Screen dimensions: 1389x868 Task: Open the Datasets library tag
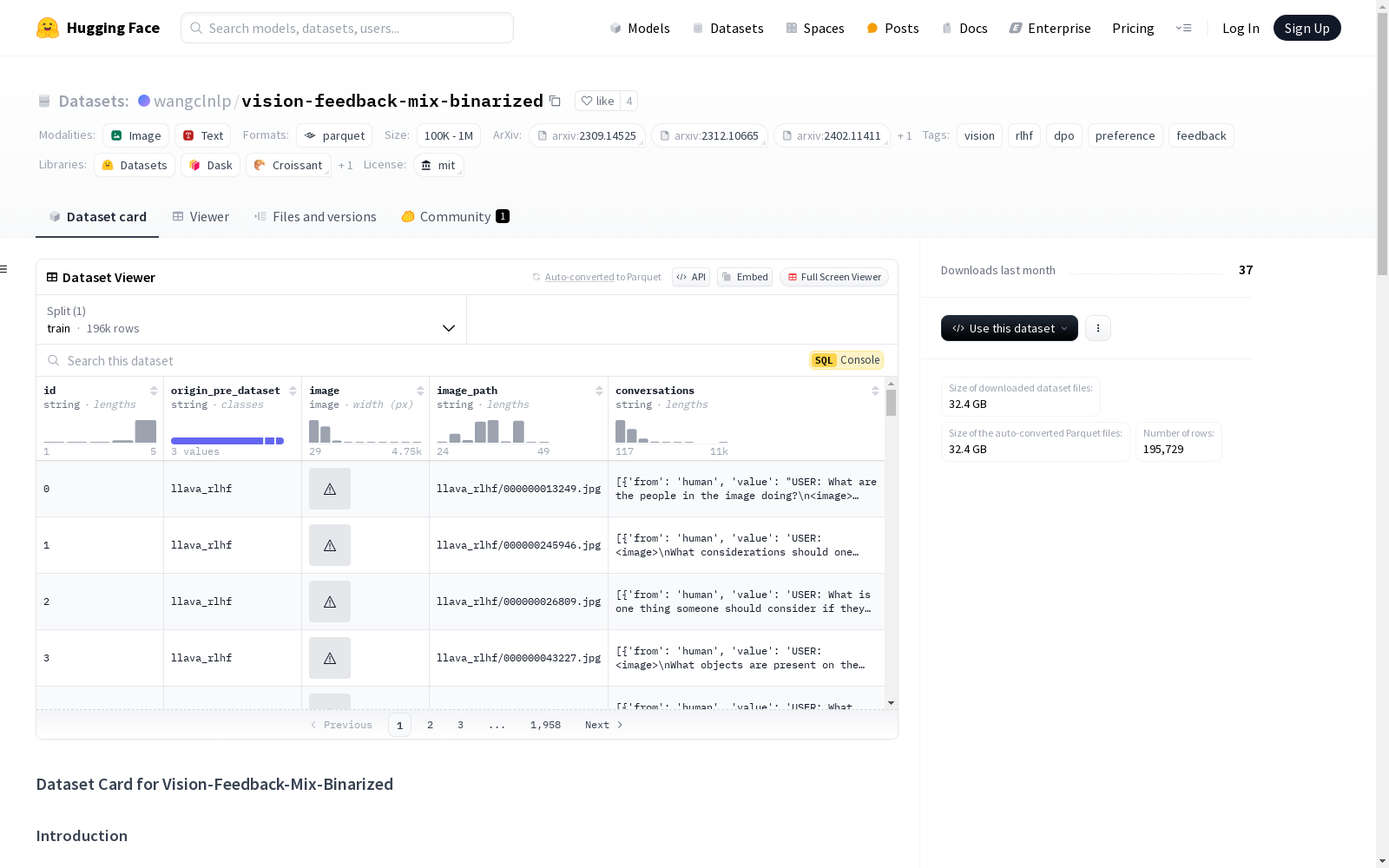pyautogui.click(x=135, y=165)
